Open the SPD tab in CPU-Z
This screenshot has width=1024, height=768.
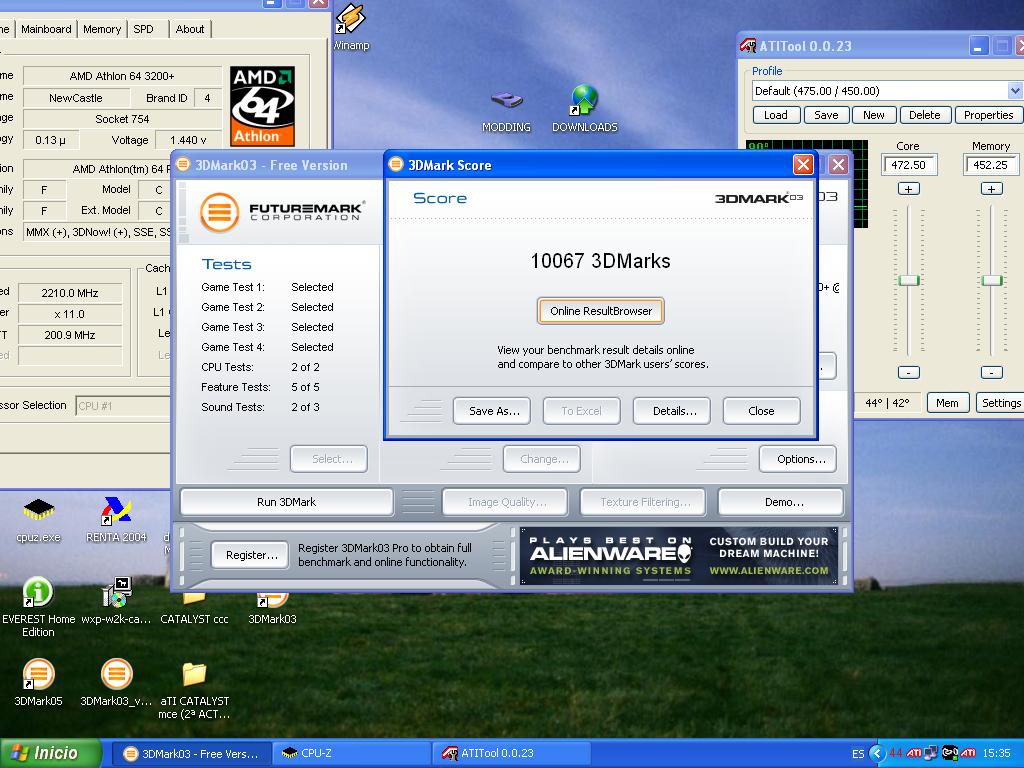click(x=144, y=29)
